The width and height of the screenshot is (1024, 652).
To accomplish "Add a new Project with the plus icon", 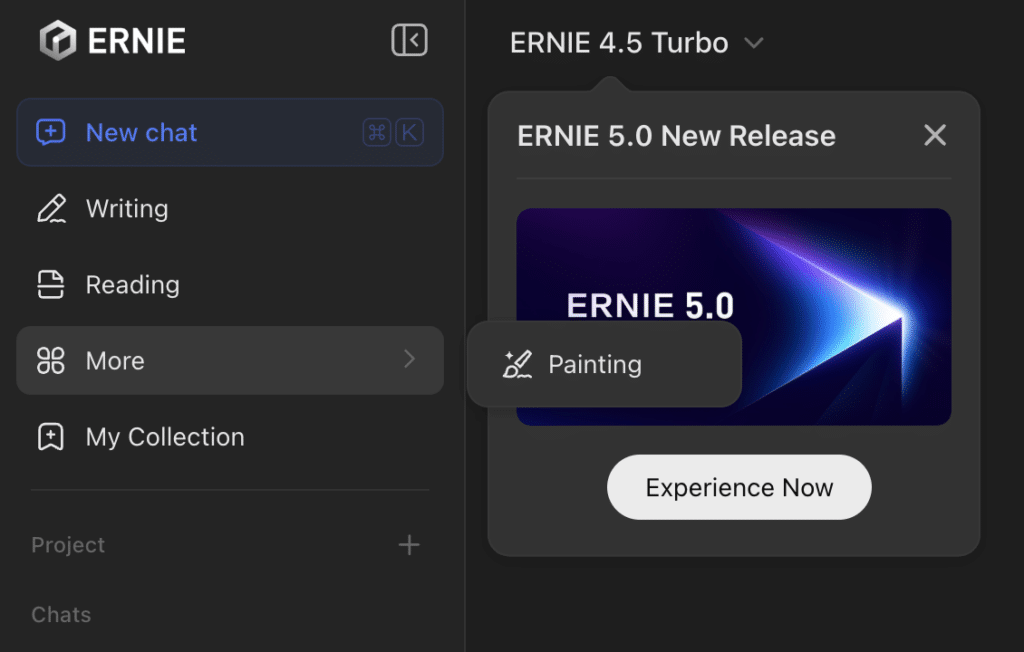I will [409, 545].
